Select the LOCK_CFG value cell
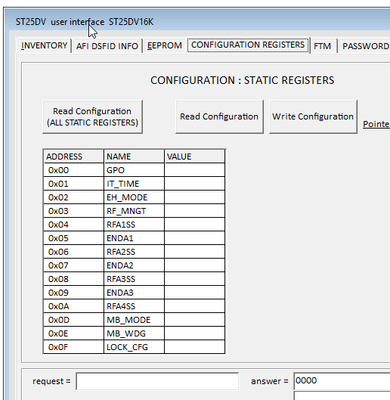The image size is (390, 400). pos(194,347)
